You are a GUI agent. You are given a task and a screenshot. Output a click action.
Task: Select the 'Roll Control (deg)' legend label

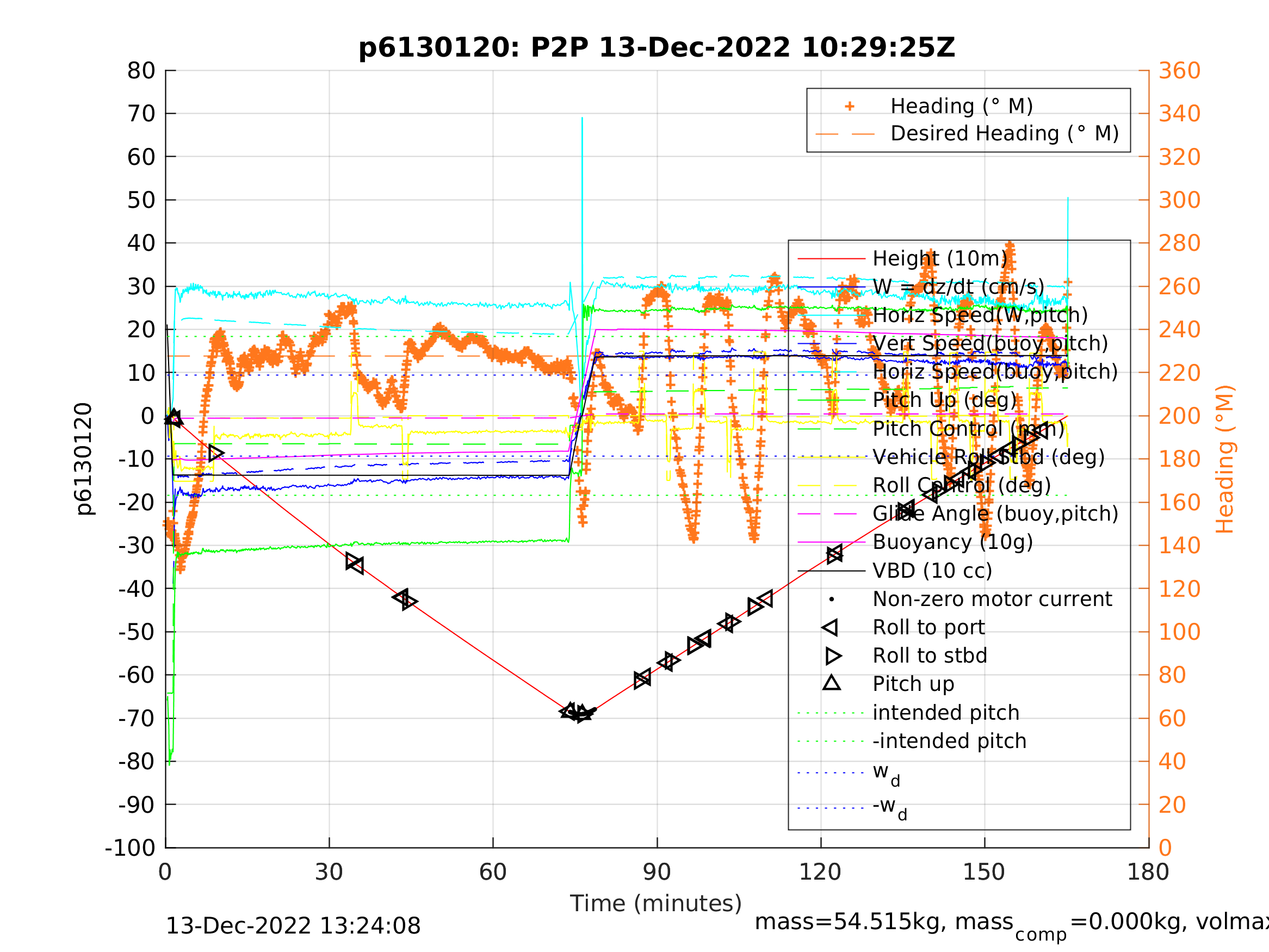click(962, 485)
